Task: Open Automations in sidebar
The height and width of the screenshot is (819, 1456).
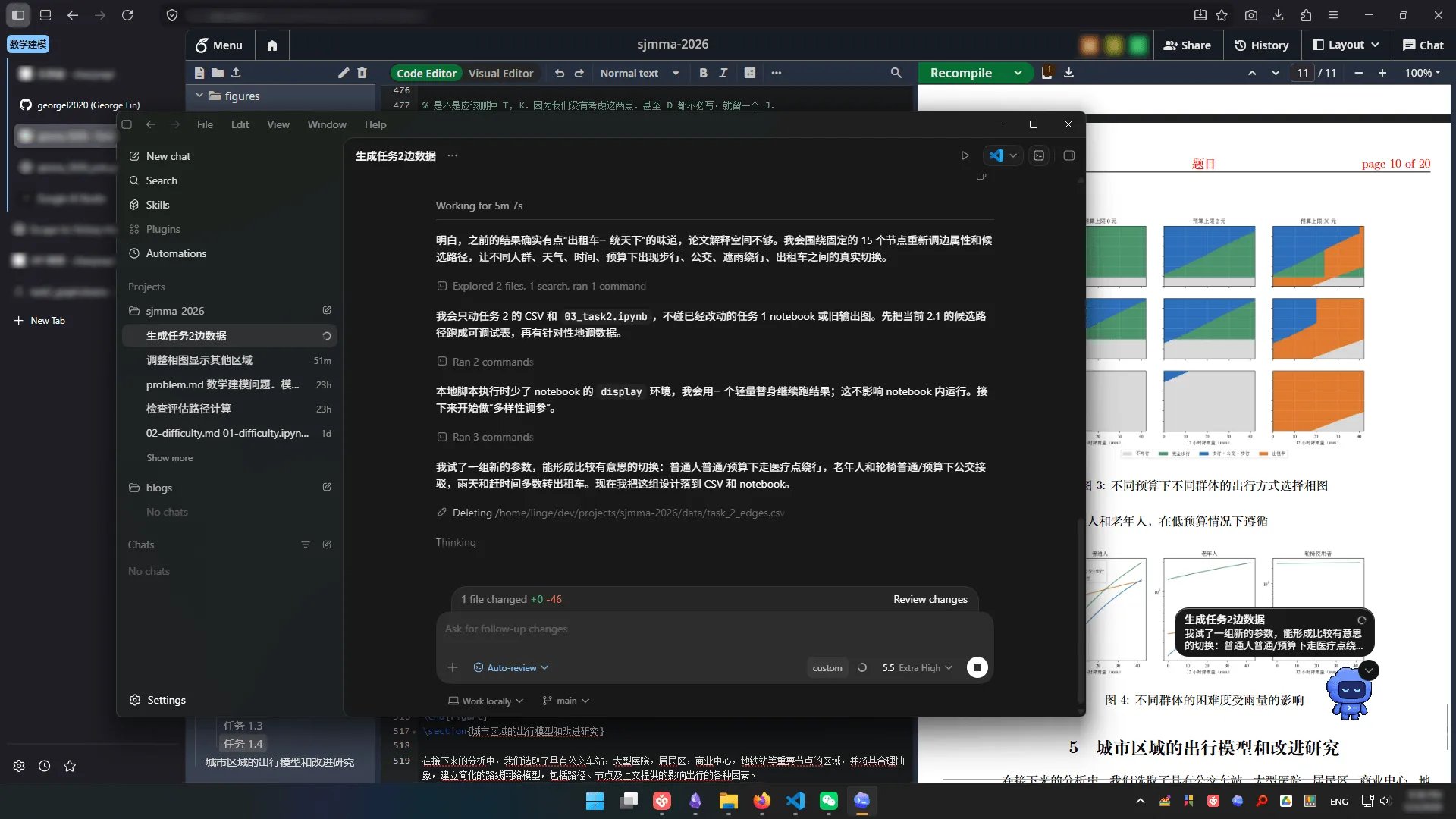Action: point(230,253)
